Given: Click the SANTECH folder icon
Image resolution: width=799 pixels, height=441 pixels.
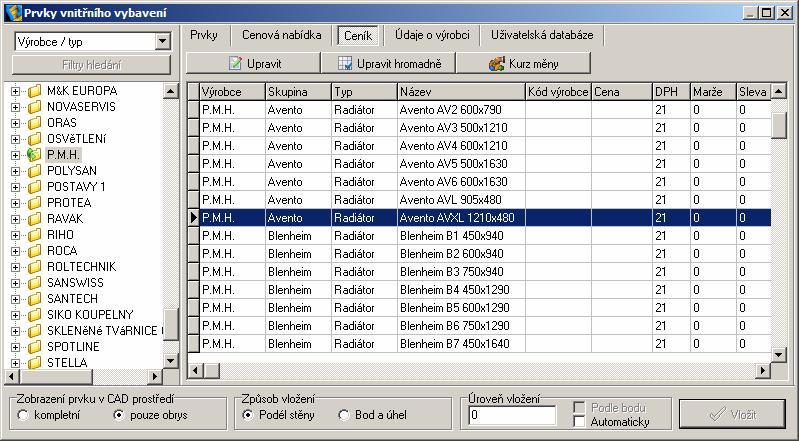Looking at the screenshot, I should [34, 299].
